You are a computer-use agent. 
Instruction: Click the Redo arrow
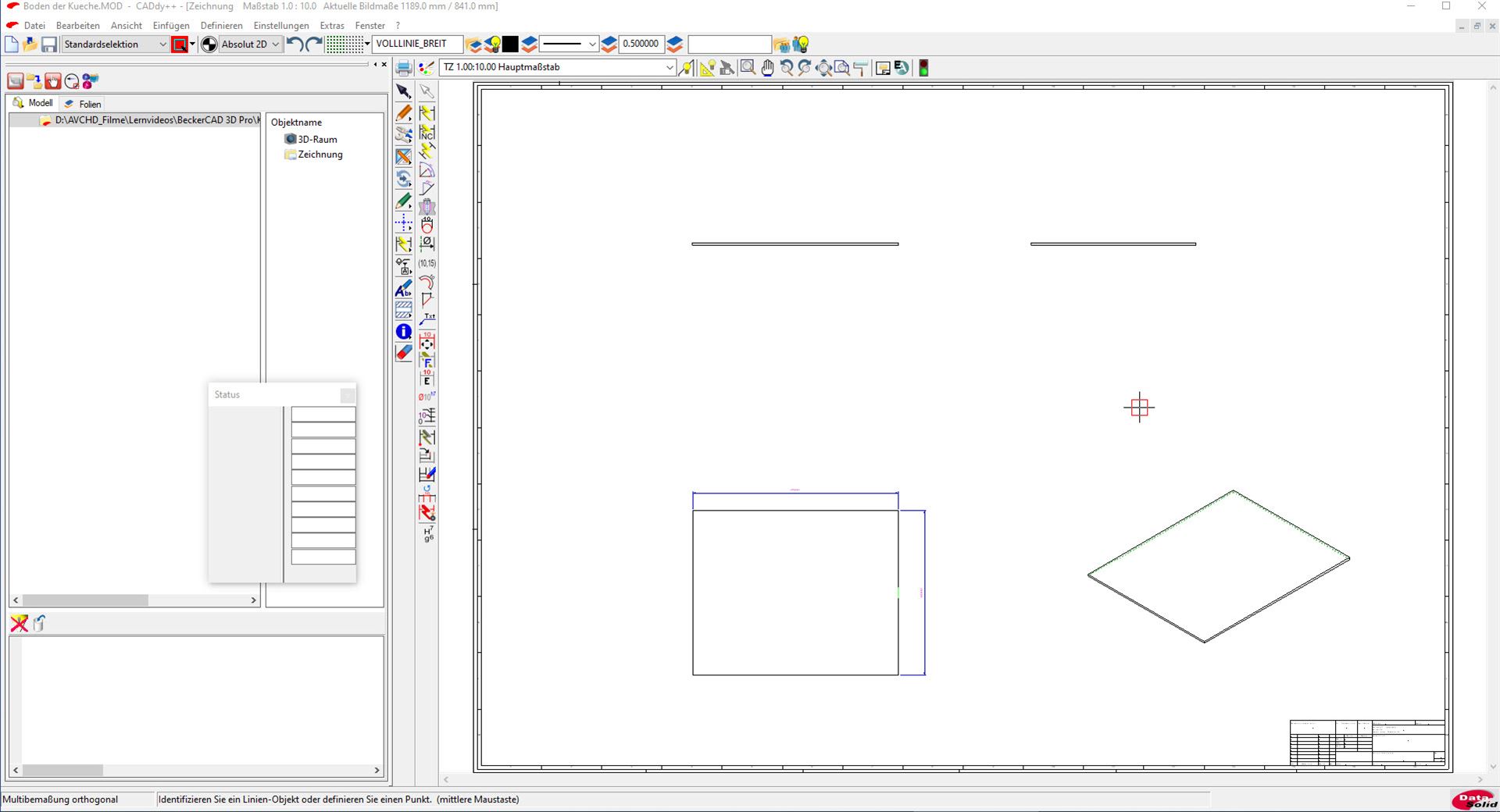(314, 45)
